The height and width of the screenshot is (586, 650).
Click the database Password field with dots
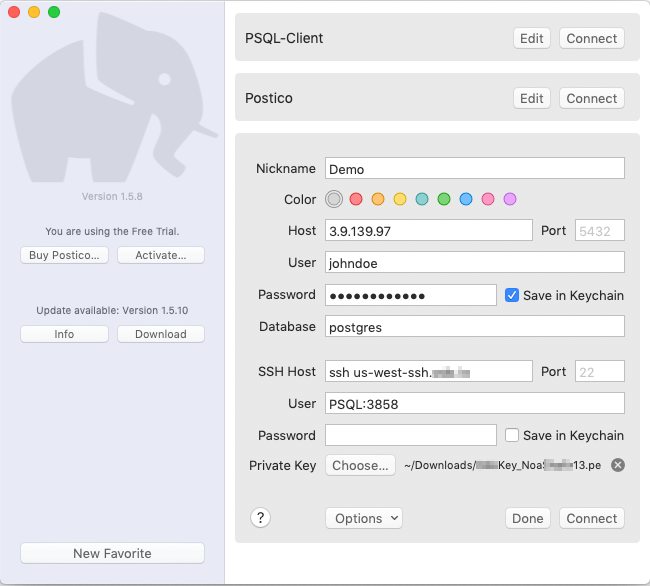click(x=411, y=295)
